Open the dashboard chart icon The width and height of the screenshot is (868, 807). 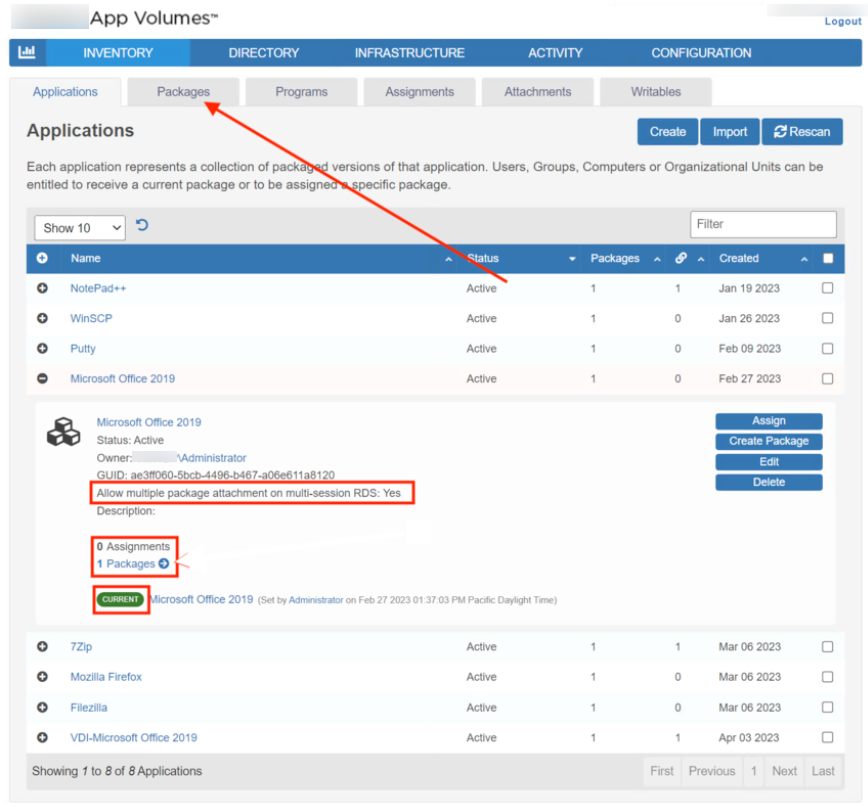pos(27,53)
